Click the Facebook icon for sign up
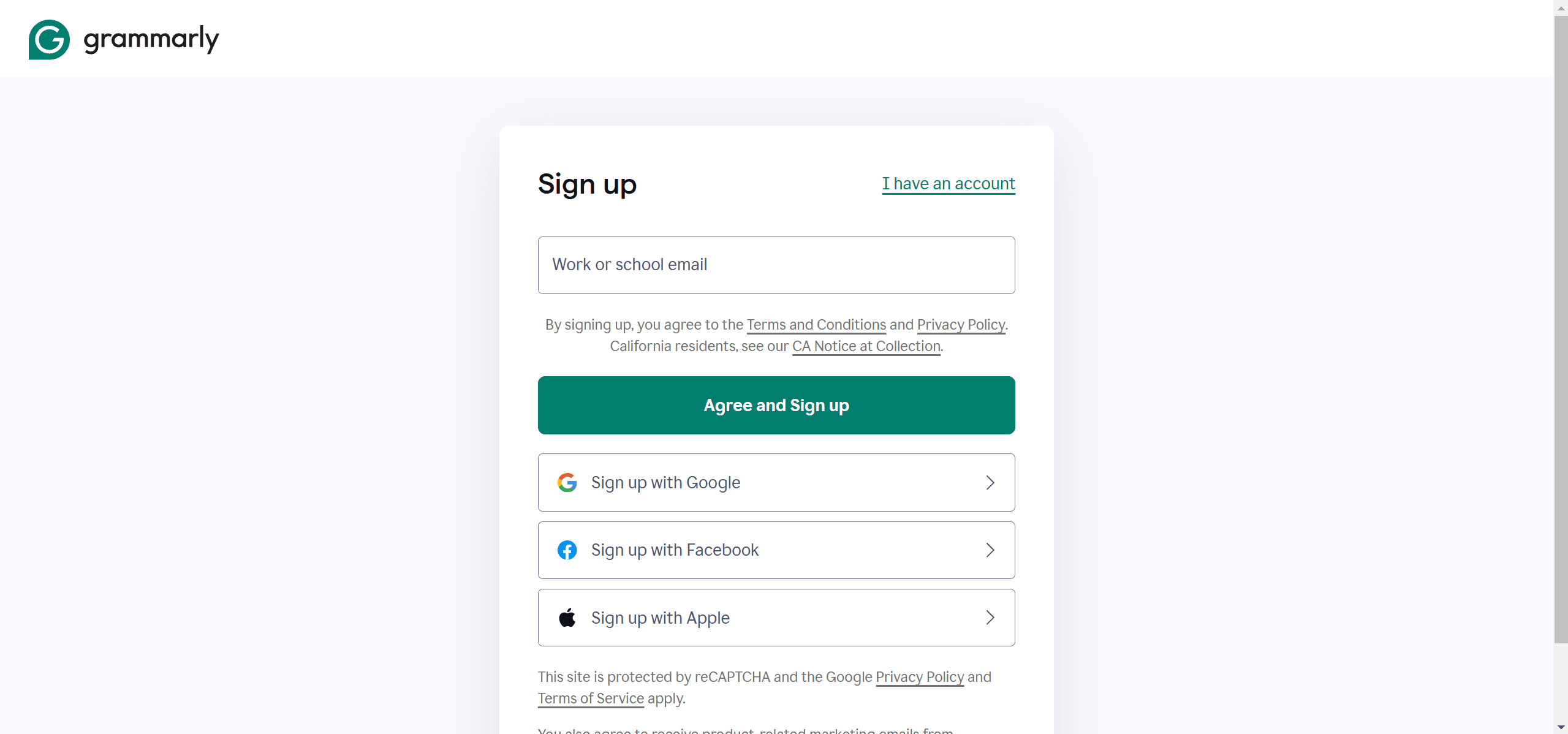The image size is (1568, 734). (x=567, y=550)
